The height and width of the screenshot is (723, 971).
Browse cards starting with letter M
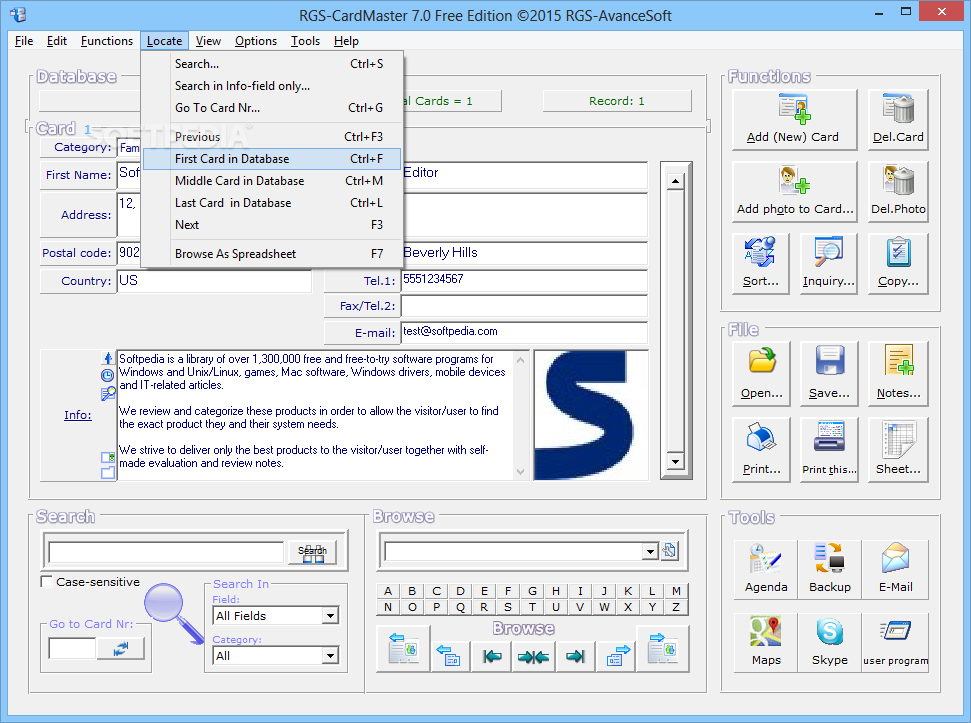tap(676, 591)
